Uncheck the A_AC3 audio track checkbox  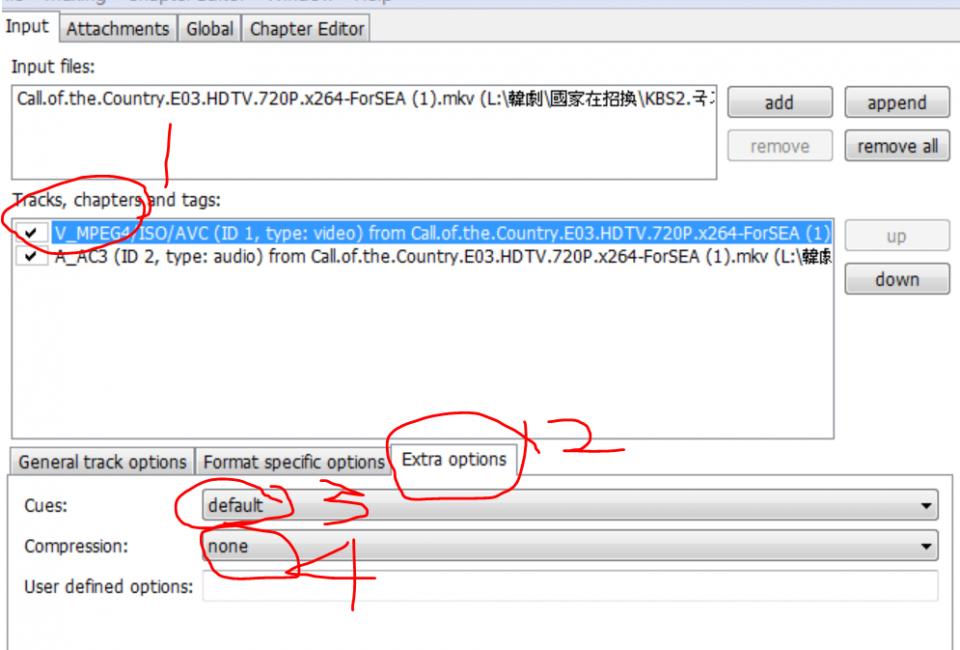click(31, 256)
